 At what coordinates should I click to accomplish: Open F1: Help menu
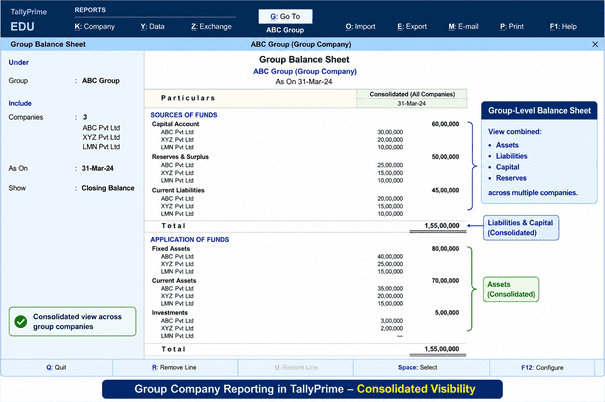pyautogui.click(x=563, y=27)
